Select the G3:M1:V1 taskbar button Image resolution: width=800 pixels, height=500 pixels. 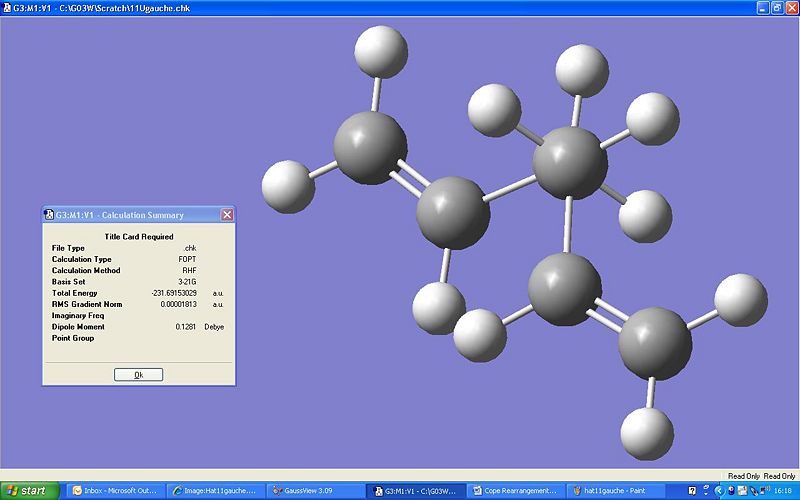pos(416,491)
